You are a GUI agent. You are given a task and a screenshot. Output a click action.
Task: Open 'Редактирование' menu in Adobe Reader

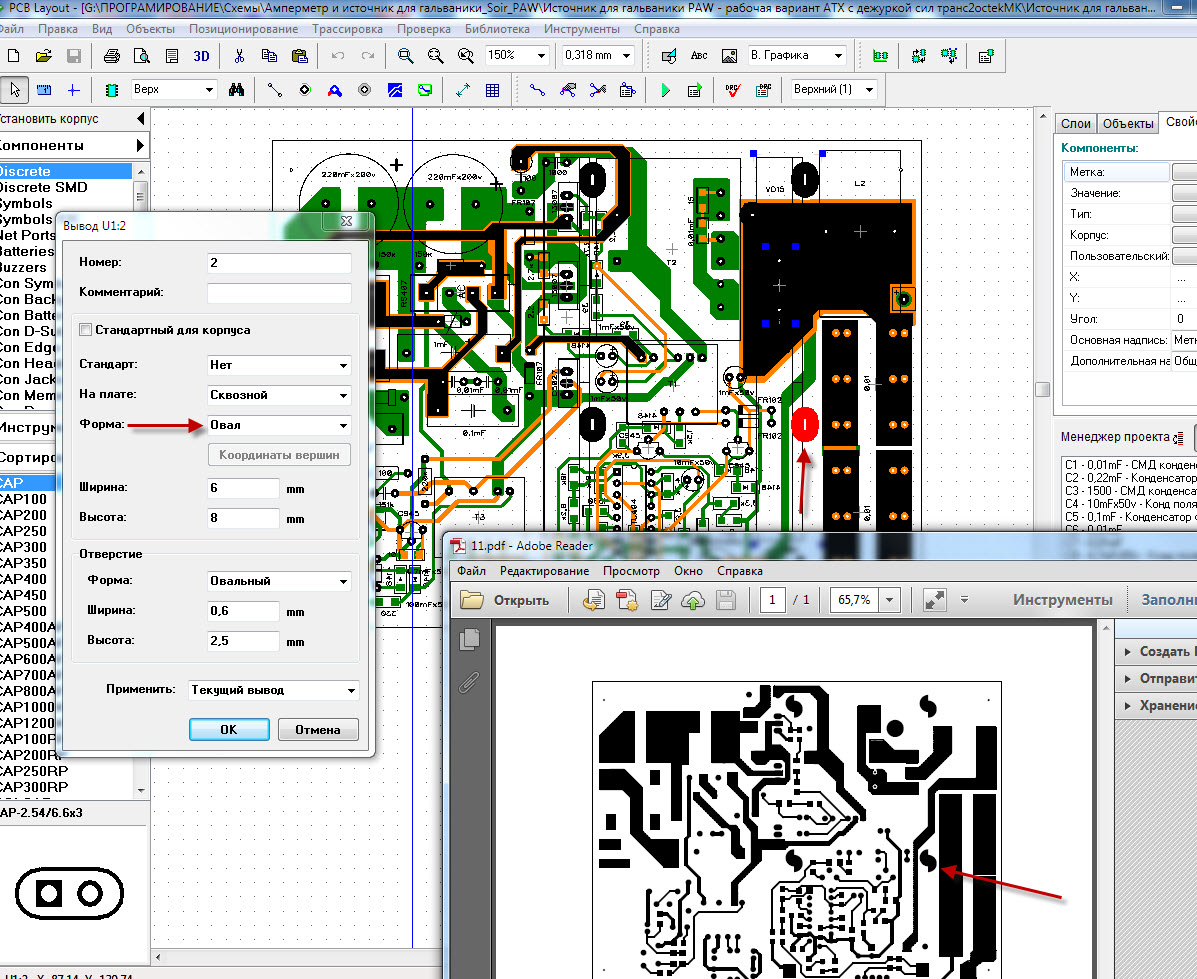click(544, 571)
